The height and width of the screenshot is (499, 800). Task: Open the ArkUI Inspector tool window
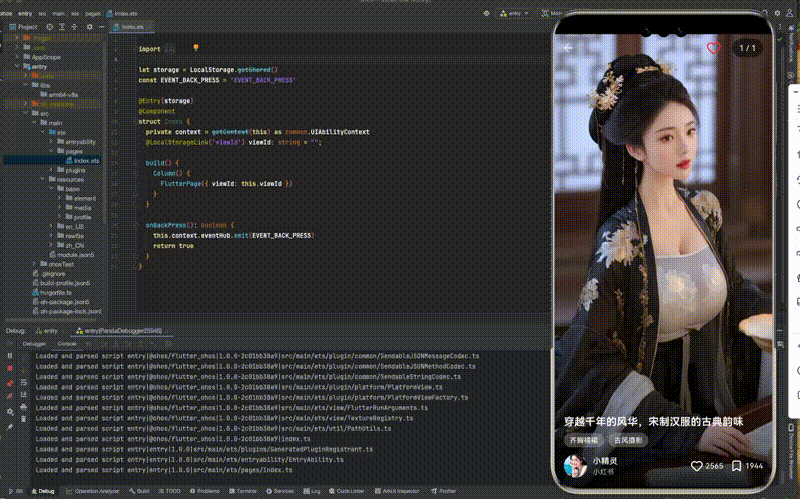[x=397, y=491]
